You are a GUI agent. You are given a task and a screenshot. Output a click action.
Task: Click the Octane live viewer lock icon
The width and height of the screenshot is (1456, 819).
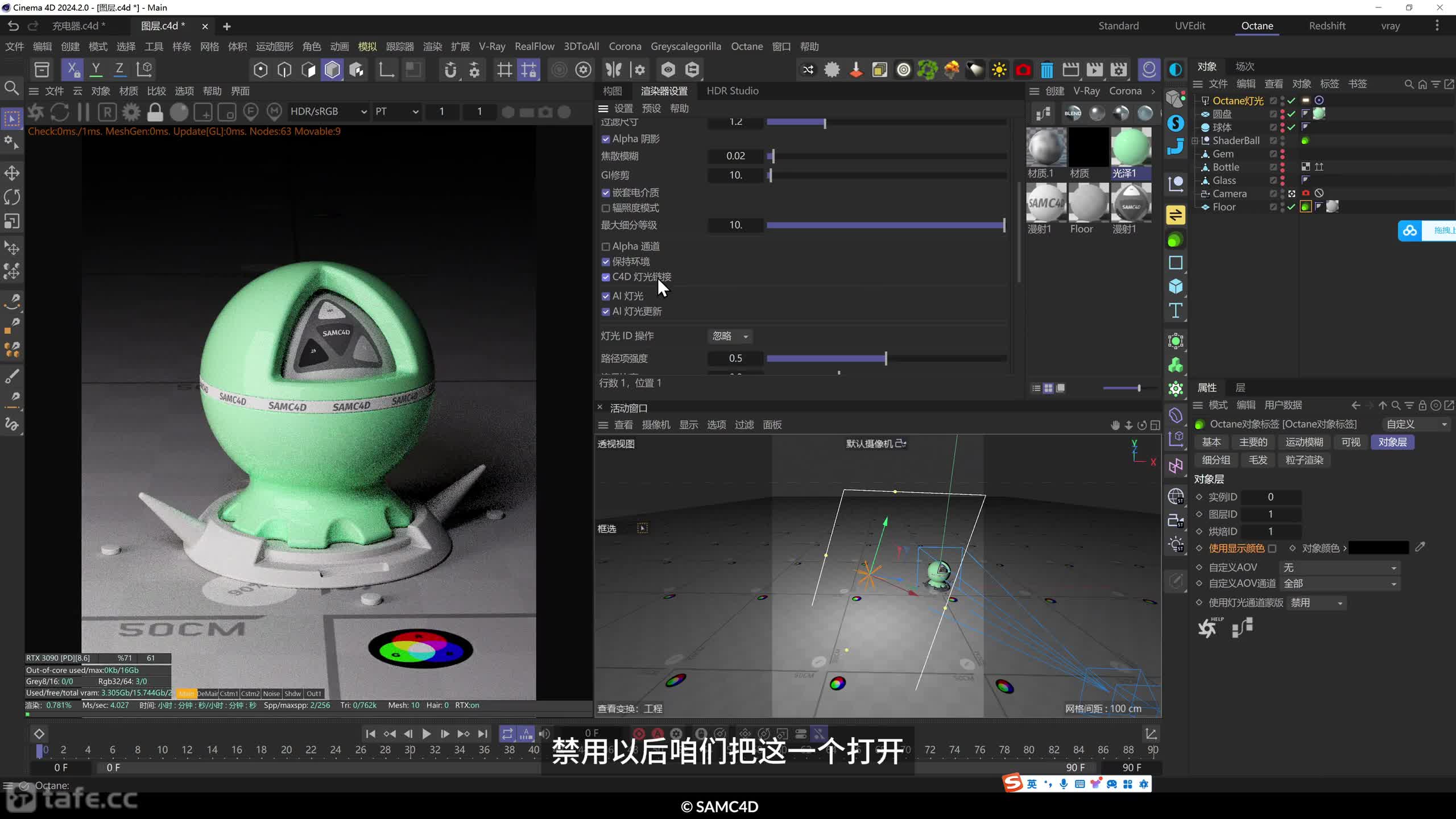(x=155, y=112)
